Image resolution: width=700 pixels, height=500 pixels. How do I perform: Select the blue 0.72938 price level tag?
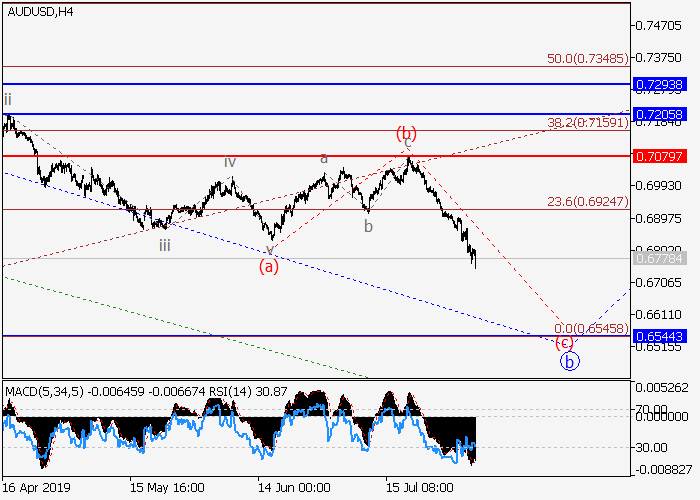[x=657, y=83]
